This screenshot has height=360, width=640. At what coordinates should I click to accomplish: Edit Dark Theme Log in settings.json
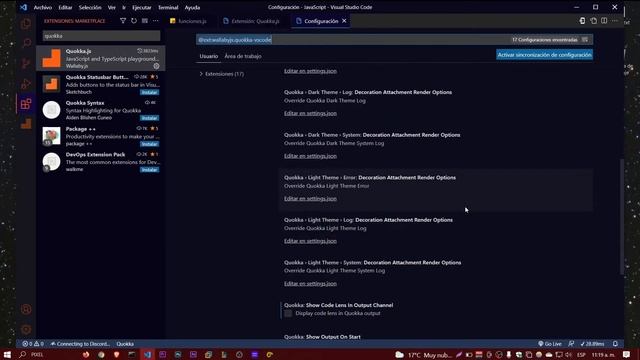tap(310, 113)
